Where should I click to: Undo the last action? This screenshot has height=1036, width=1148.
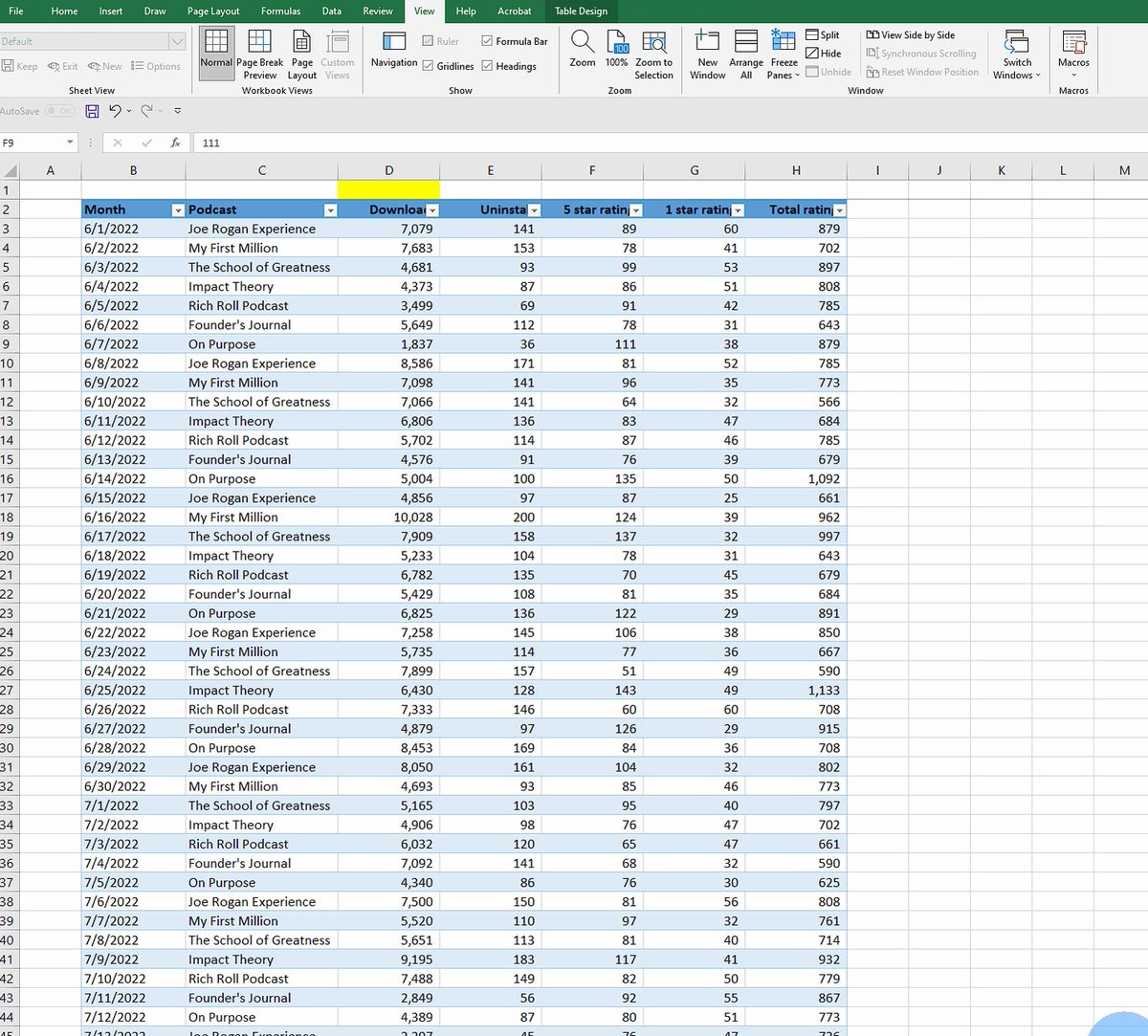click(x=115, y=111)
